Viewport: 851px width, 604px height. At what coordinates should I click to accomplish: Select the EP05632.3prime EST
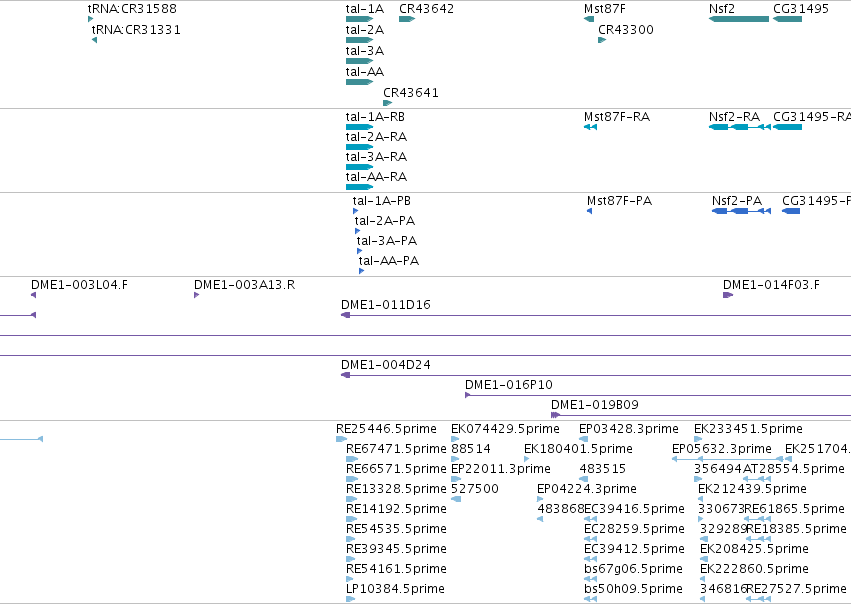coord(727,459)
